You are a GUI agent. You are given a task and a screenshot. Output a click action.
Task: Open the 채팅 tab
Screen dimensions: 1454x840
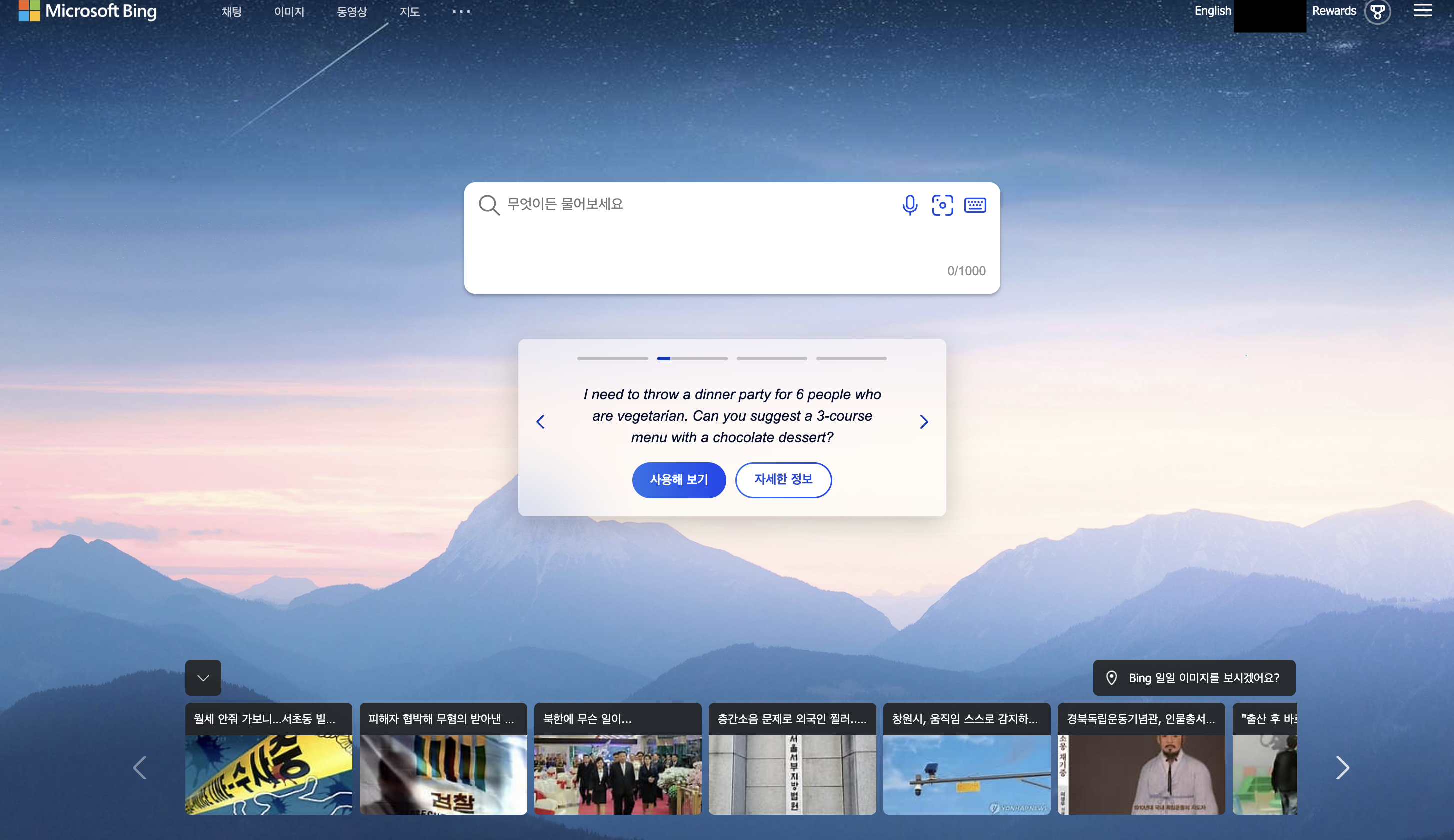[231, 12]
